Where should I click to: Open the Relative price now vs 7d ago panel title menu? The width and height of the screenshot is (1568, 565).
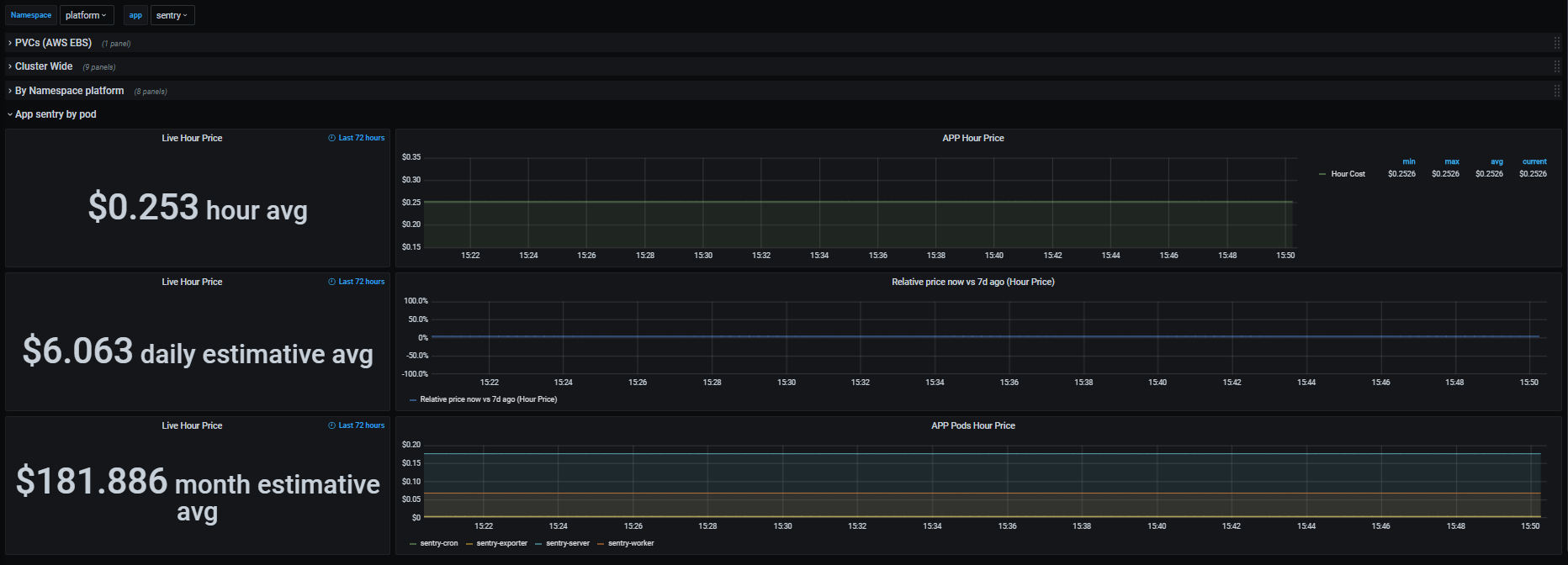[972, 282]
